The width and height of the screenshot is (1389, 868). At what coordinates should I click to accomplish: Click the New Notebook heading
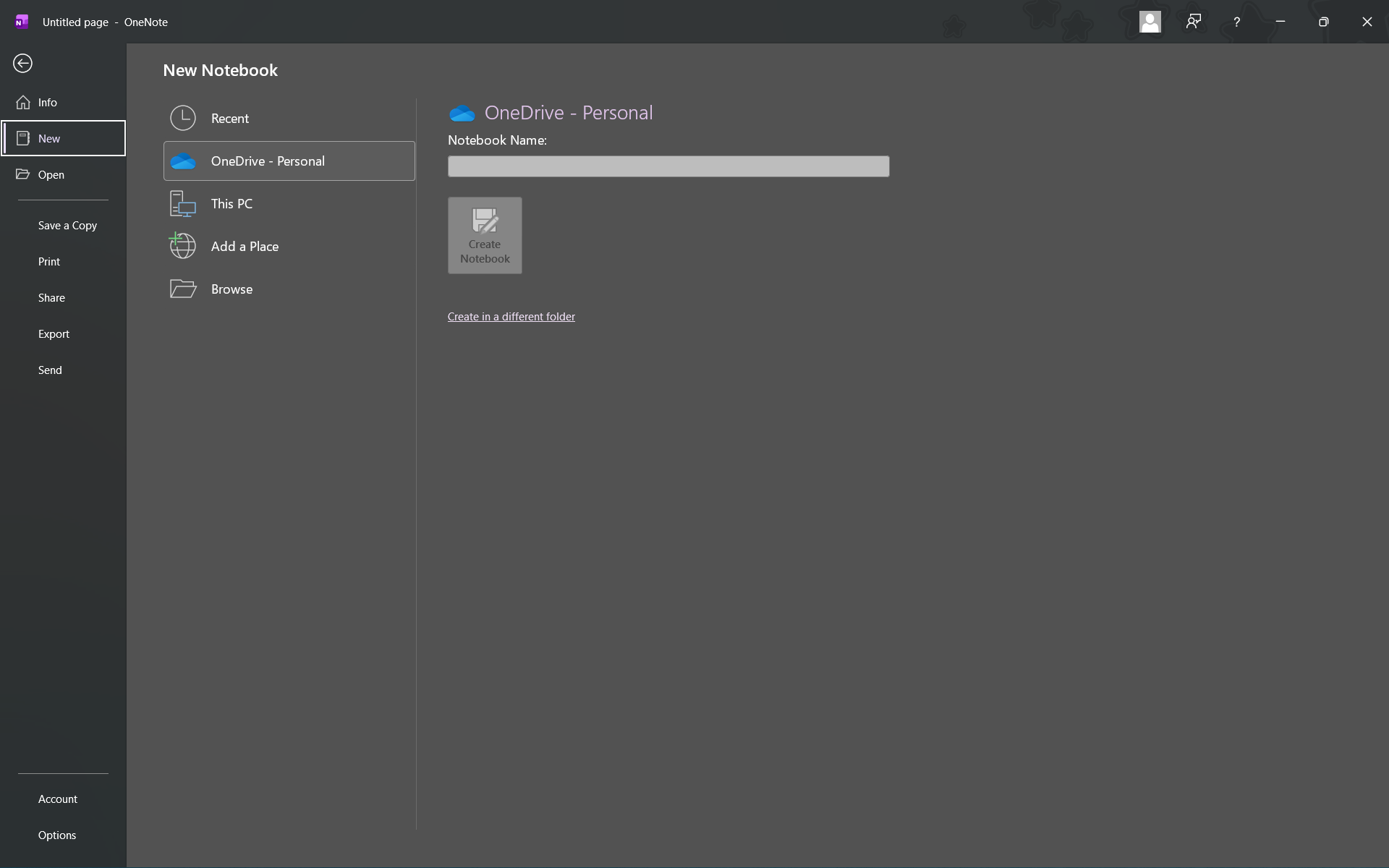221,70
